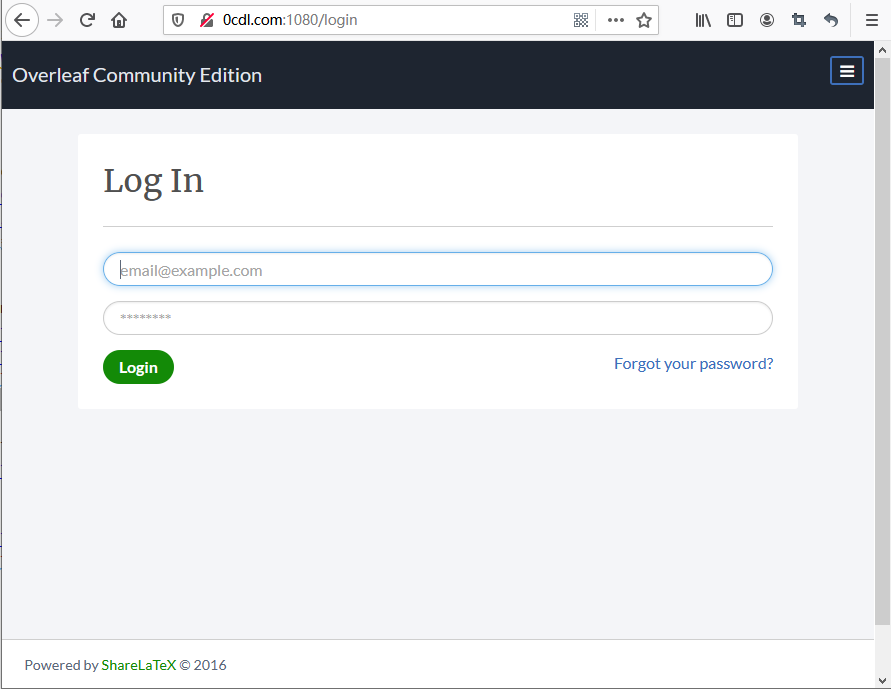Image resolution: width=891 pixels, height=689 pixels.
Task: Bookmark this page with the star icon
Action: [x=644, y=20]
